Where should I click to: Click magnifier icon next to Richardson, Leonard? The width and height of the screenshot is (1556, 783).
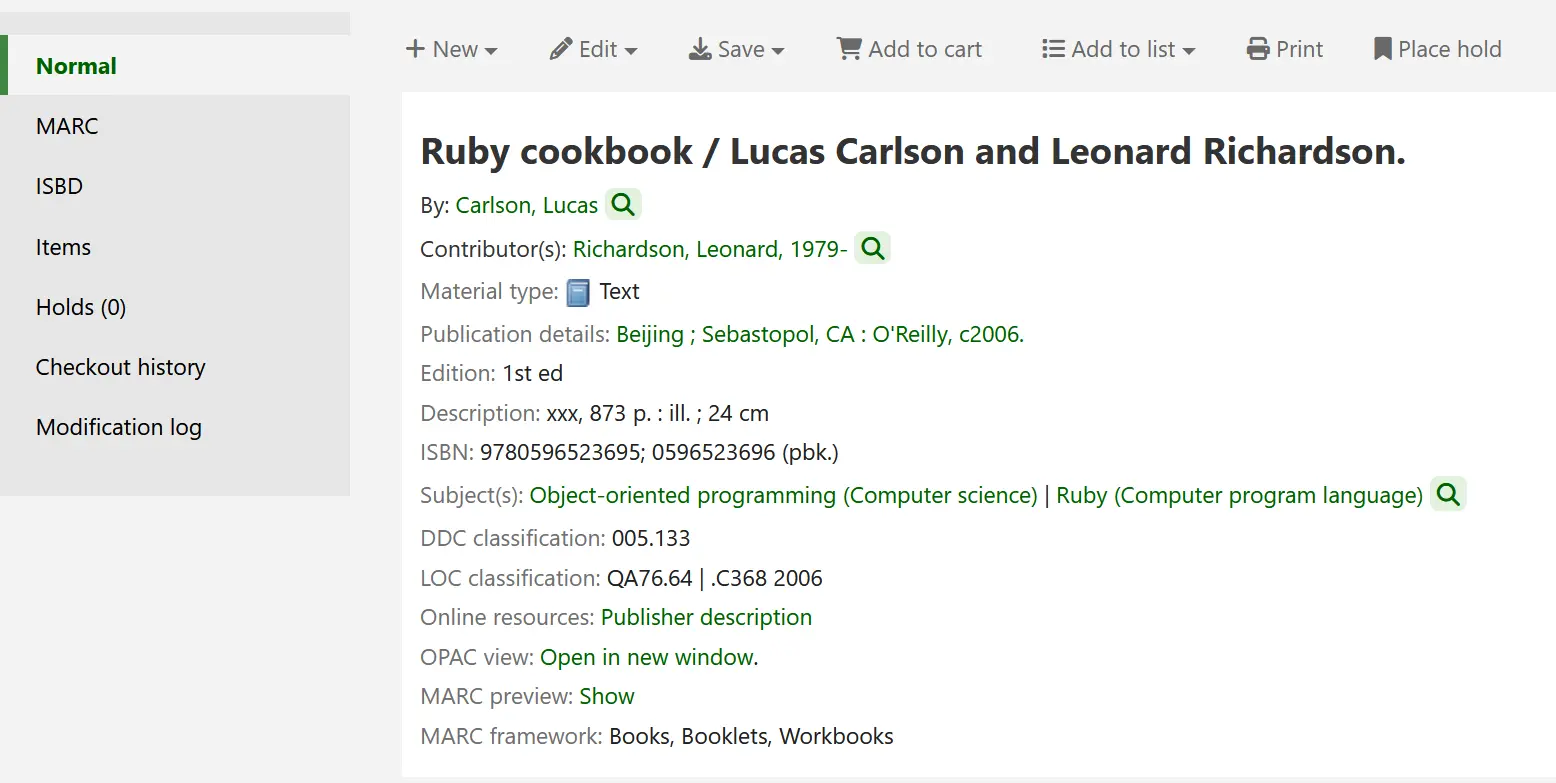point(872,248)
